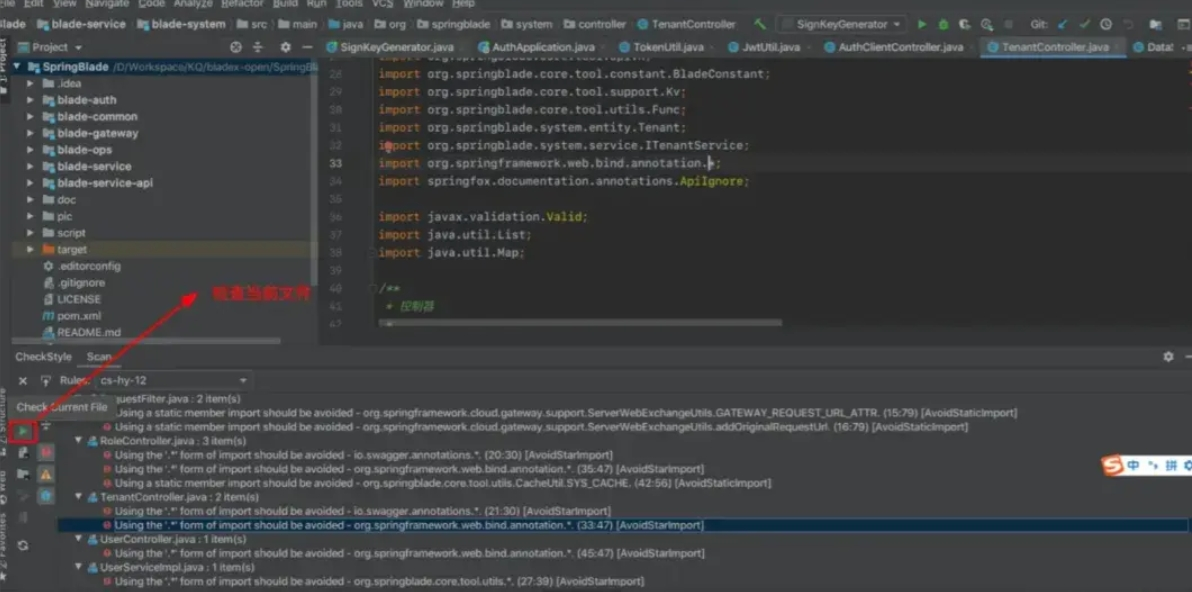Click the Git commit checkmark icon
Screen dimensions: 1192x592
tap(1084, 24)
